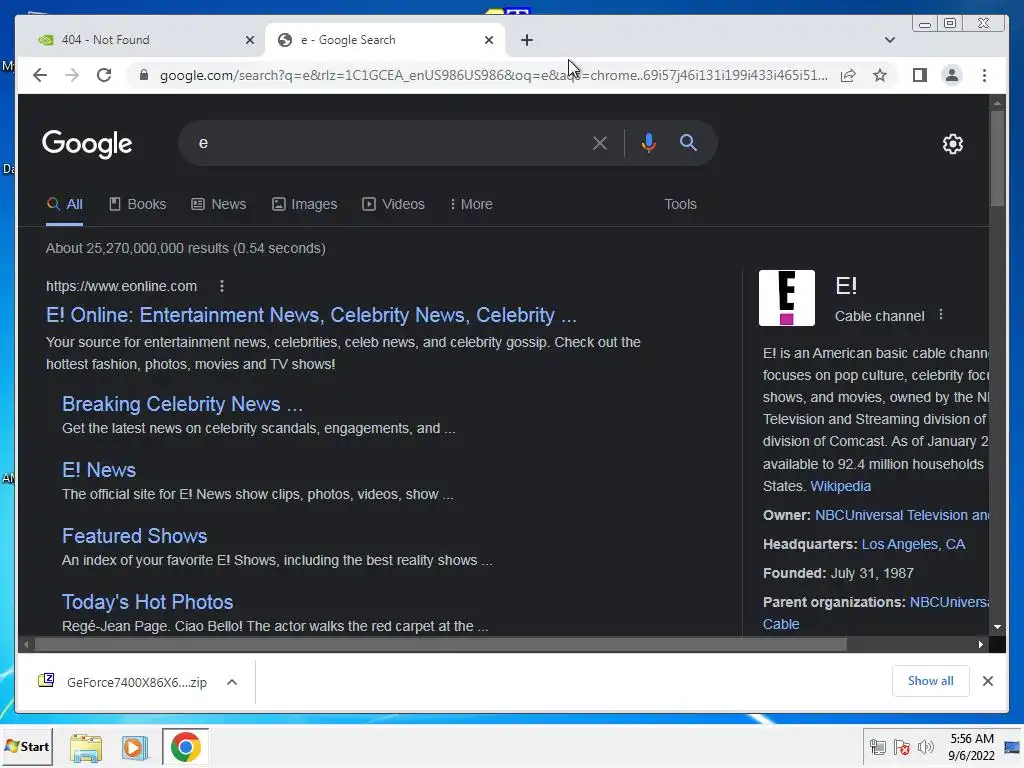1024x768 pixels.
Task: Click the address bar URL
Action: (x=494, y=75)
